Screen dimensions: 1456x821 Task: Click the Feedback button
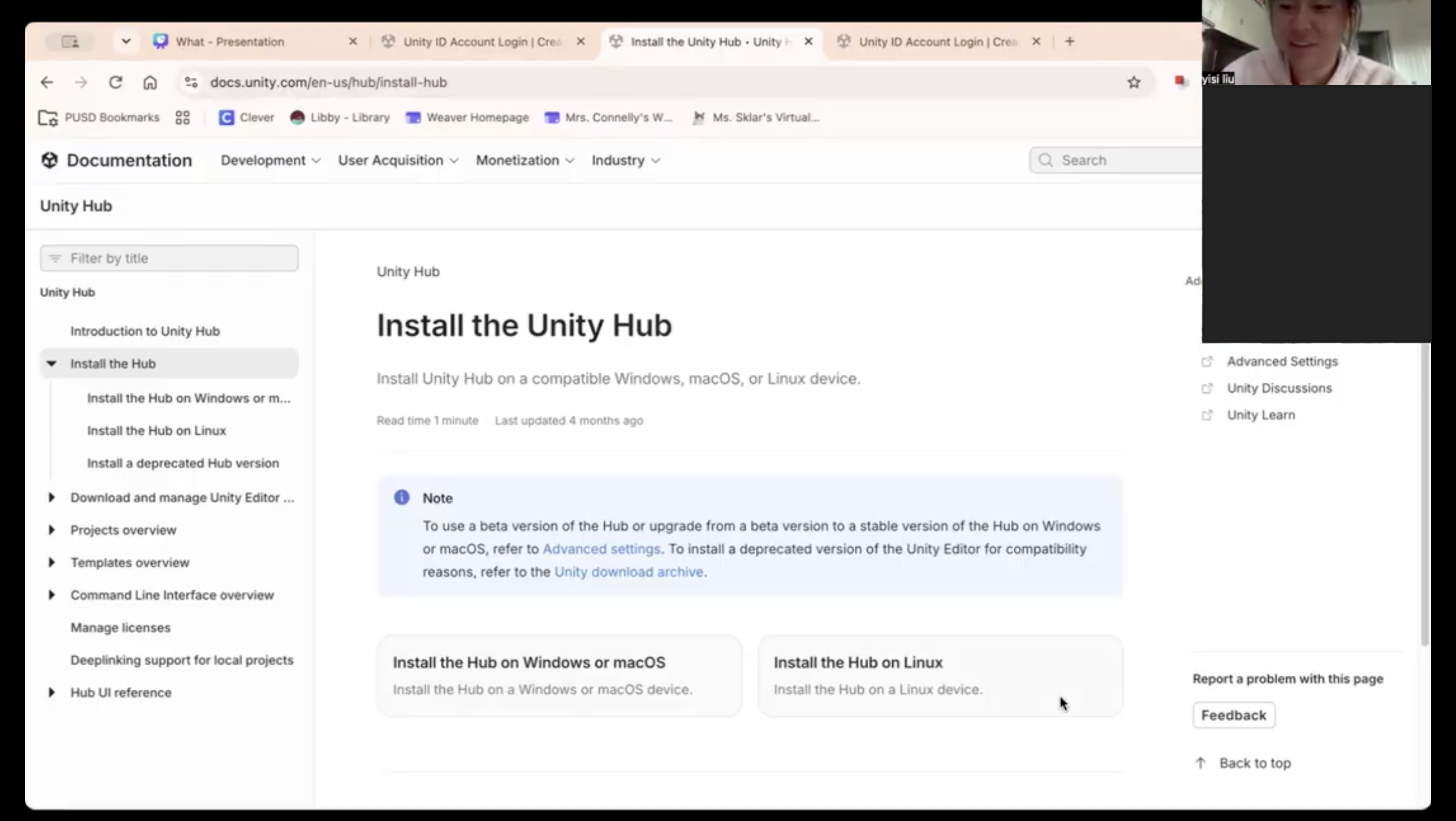click(x=1234, y=716)
